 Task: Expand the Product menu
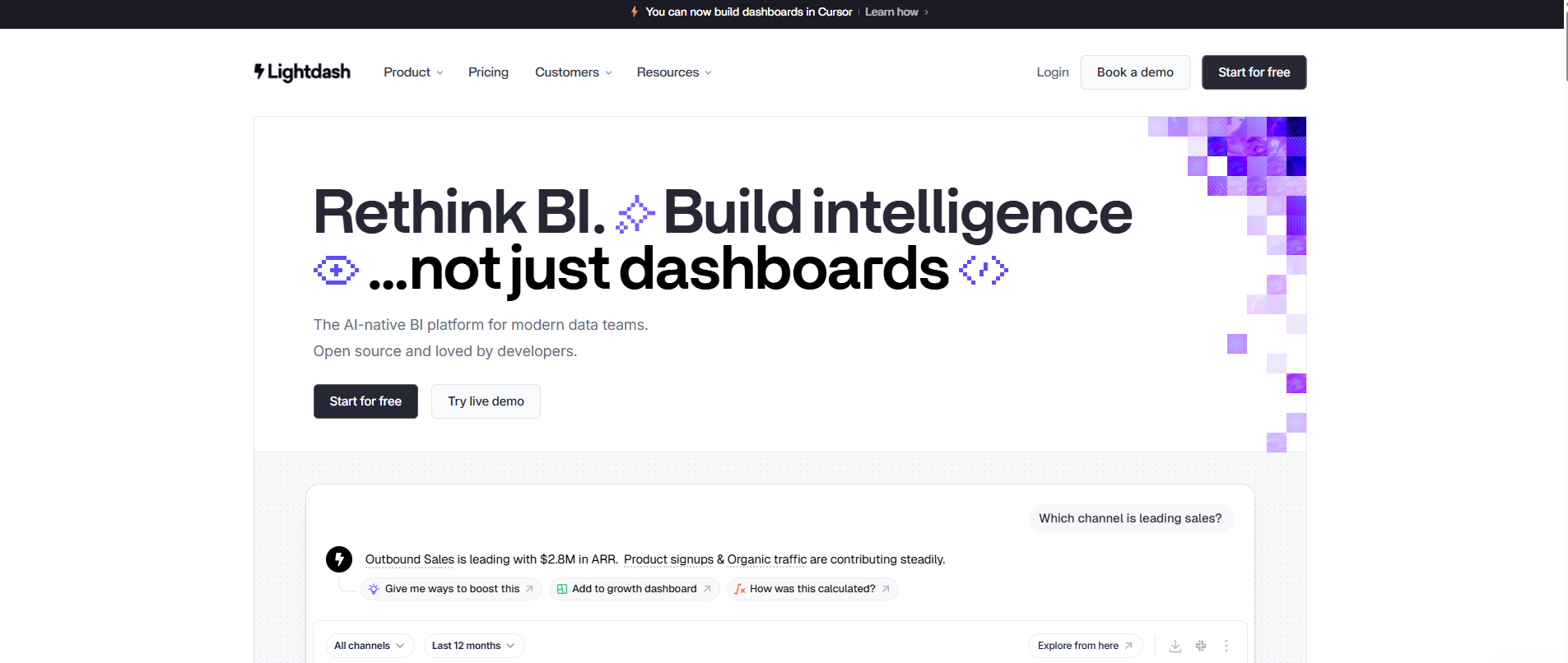click(x=413, y=72)
